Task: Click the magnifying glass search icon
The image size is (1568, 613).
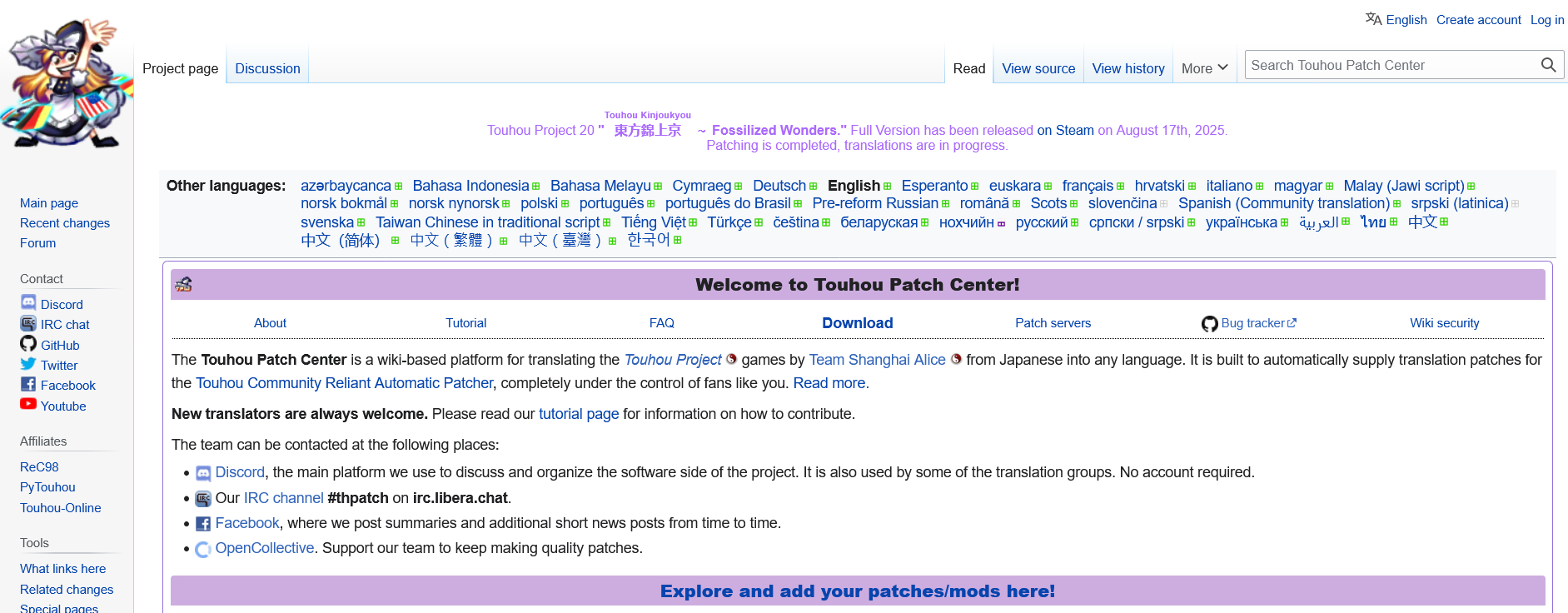Action: (x=1548, y=65)
